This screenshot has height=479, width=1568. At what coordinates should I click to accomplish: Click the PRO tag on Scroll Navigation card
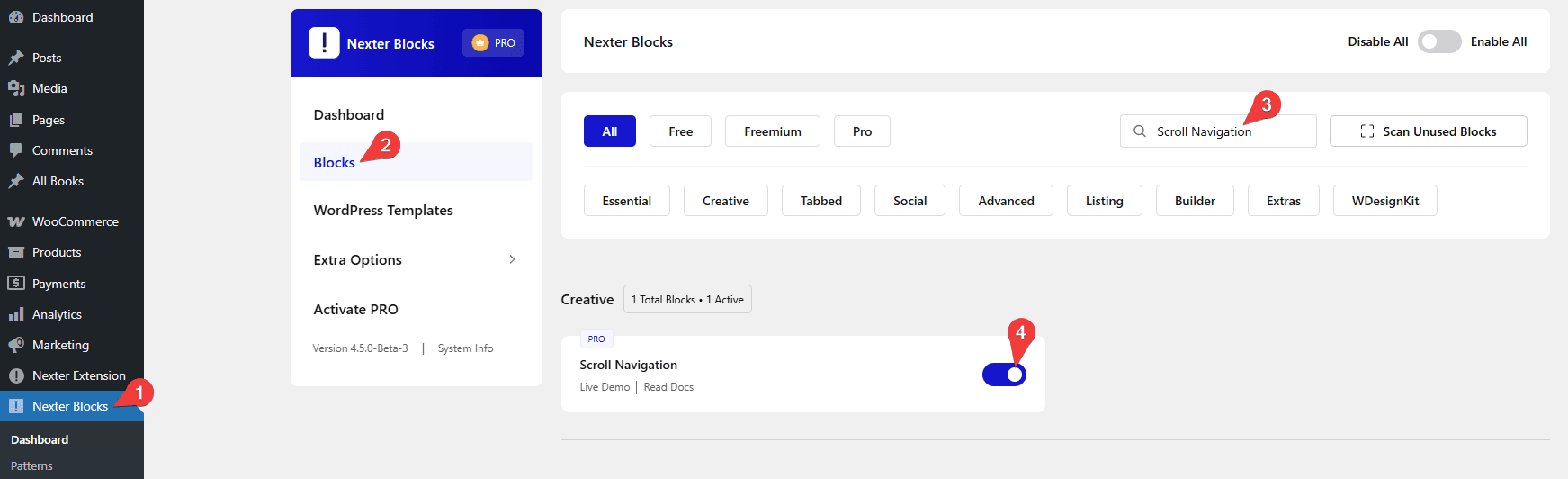(x=596, y=339)
